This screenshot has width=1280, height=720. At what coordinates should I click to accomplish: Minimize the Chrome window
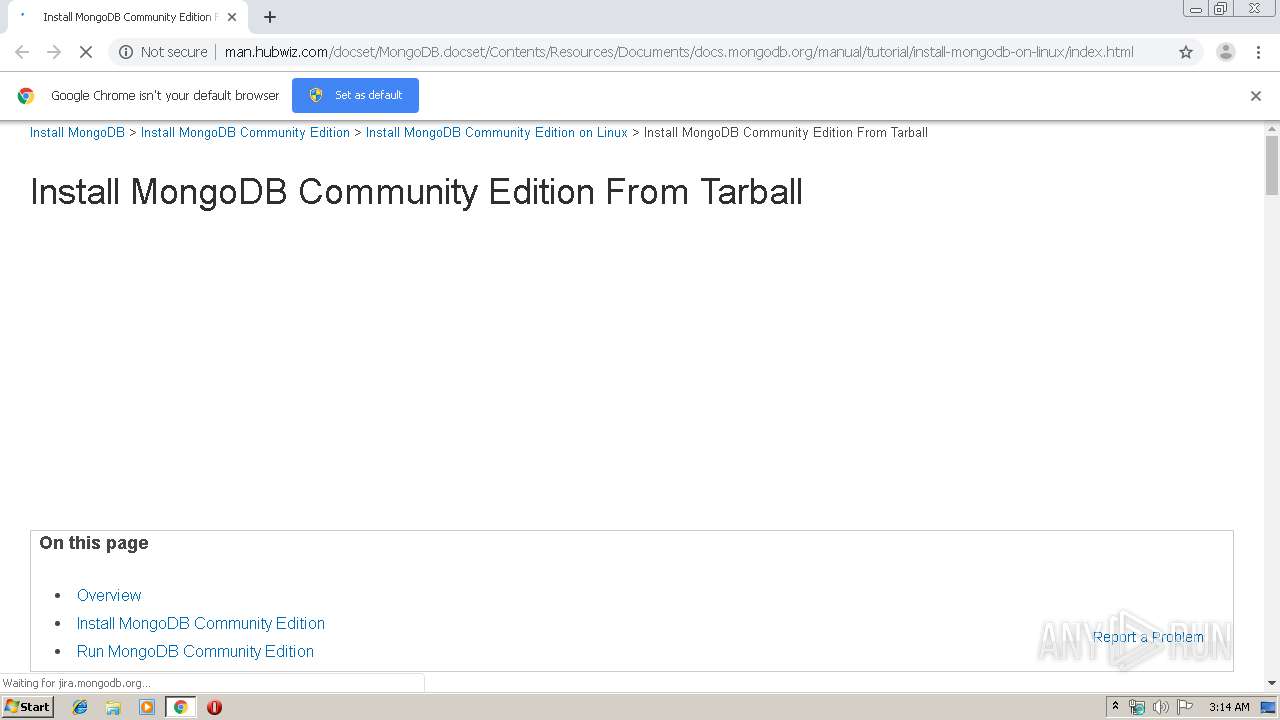tap(1196, 9)
